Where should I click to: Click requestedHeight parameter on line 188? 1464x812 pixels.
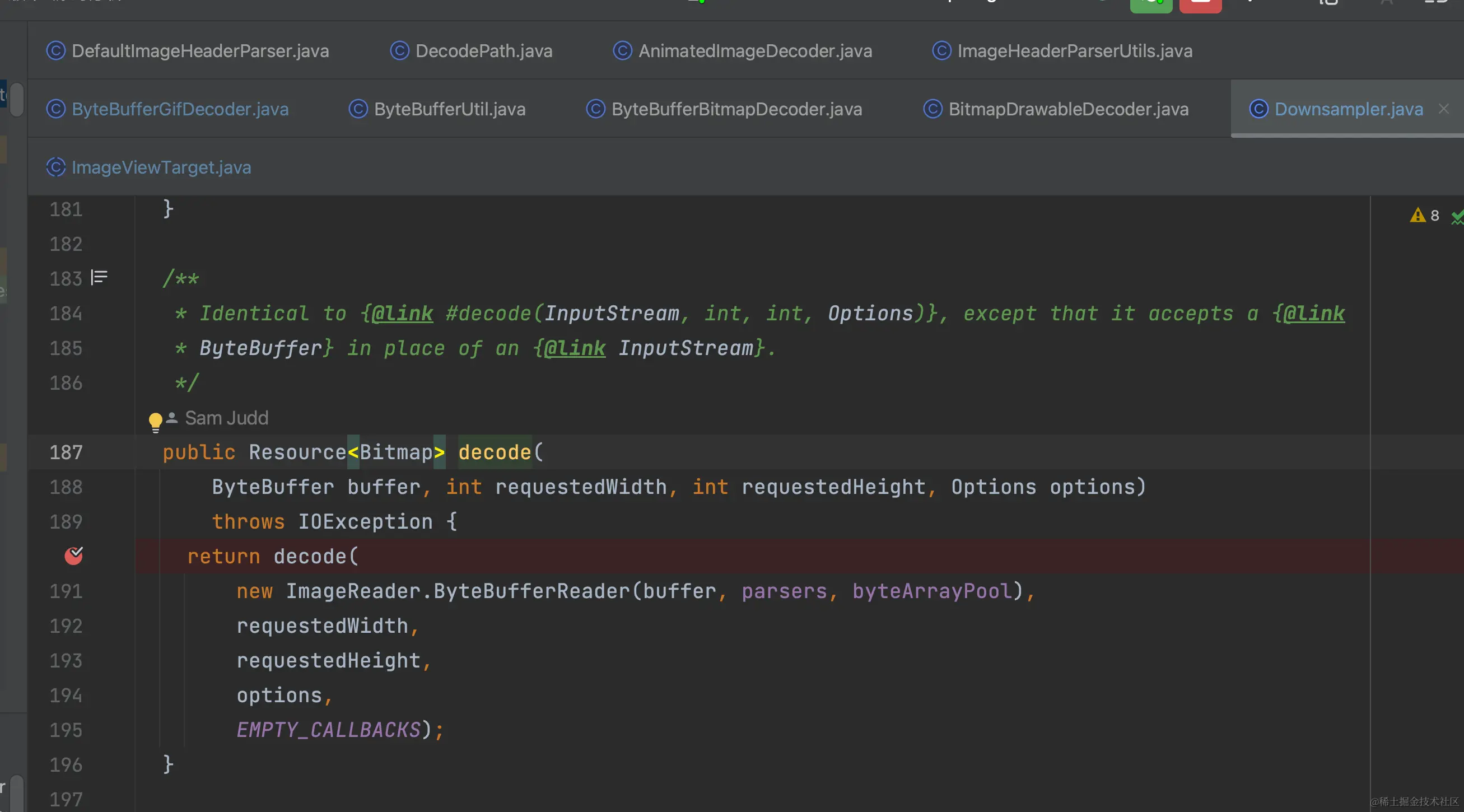coord(834,487)
